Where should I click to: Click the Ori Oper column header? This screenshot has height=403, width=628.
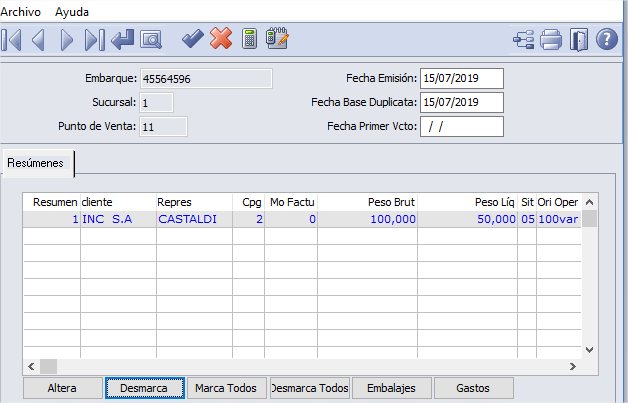(559, 202)
